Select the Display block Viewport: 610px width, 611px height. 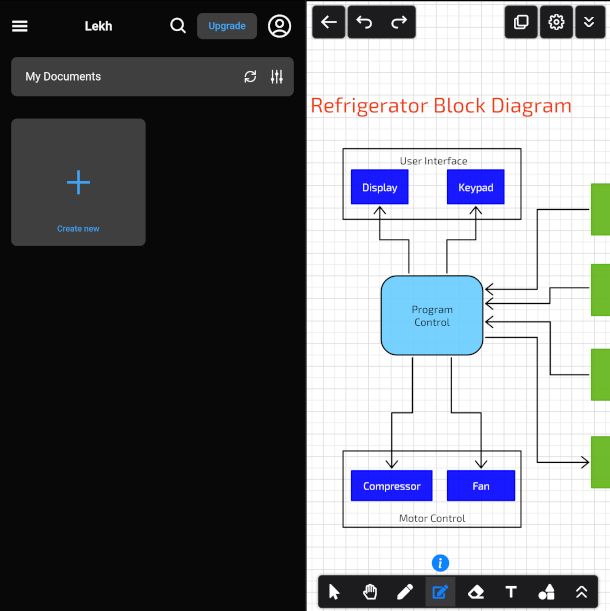tap(380, 187)
